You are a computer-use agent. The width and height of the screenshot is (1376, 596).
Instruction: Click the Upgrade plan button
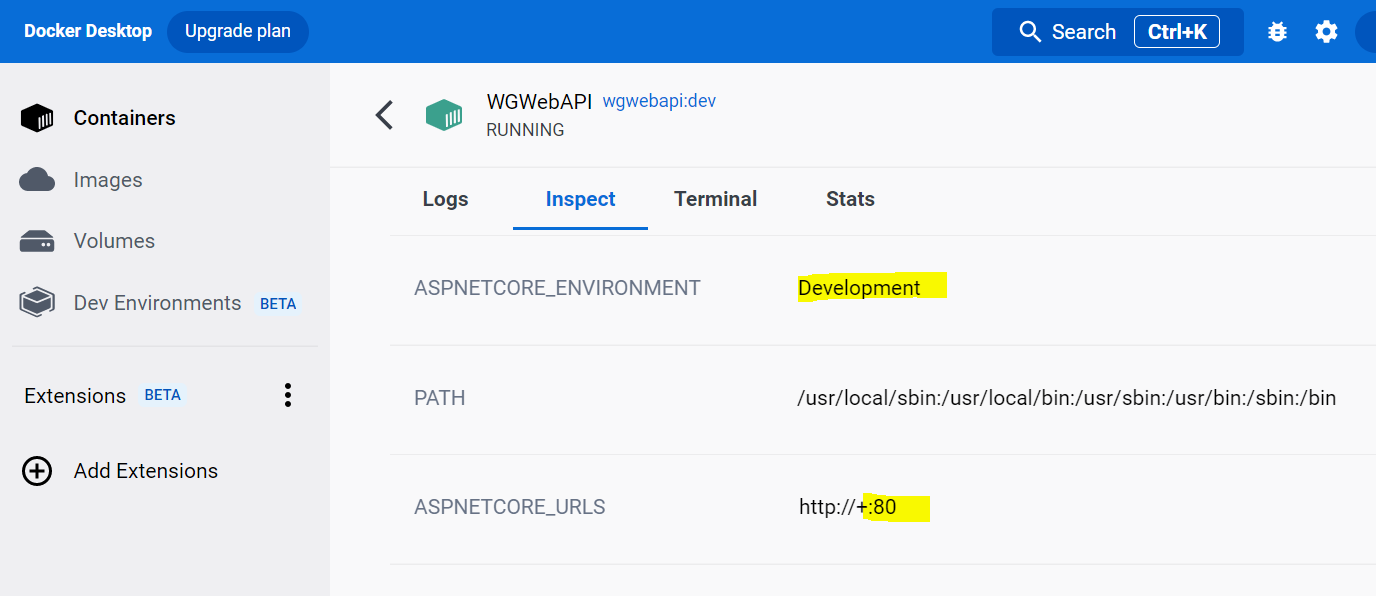(238, 31)
